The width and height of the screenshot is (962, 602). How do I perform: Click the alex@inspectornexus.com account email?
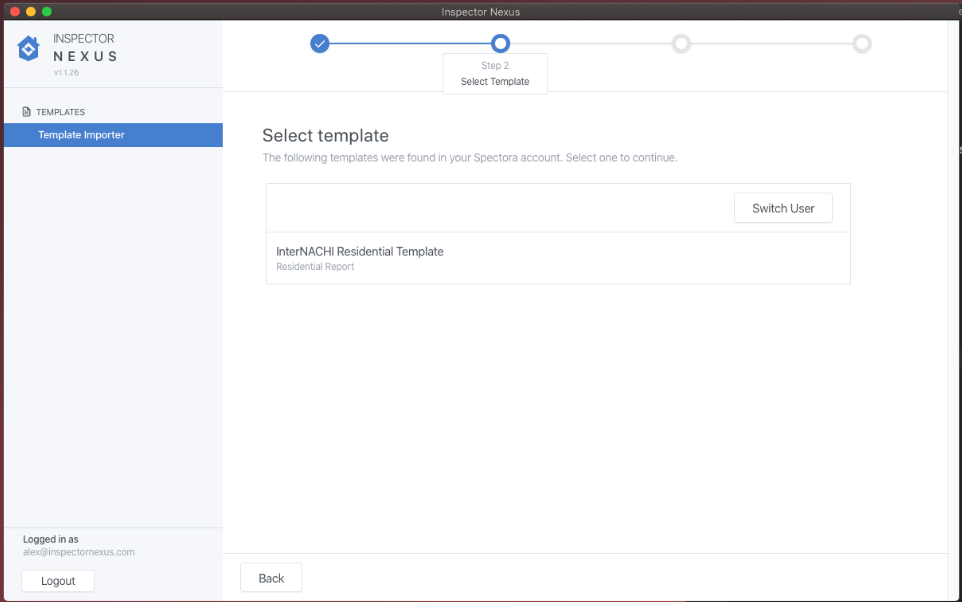[x=79, y=552]
